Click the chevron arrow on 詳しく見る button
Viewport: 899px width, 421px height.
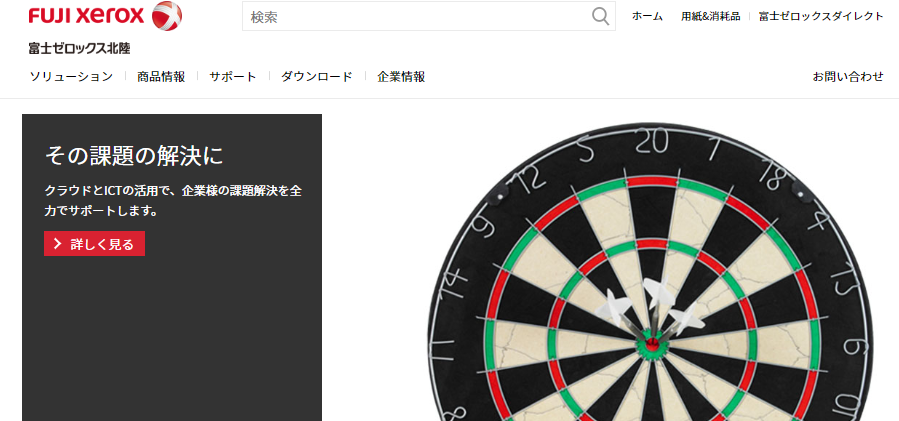[x=57, y=244]
